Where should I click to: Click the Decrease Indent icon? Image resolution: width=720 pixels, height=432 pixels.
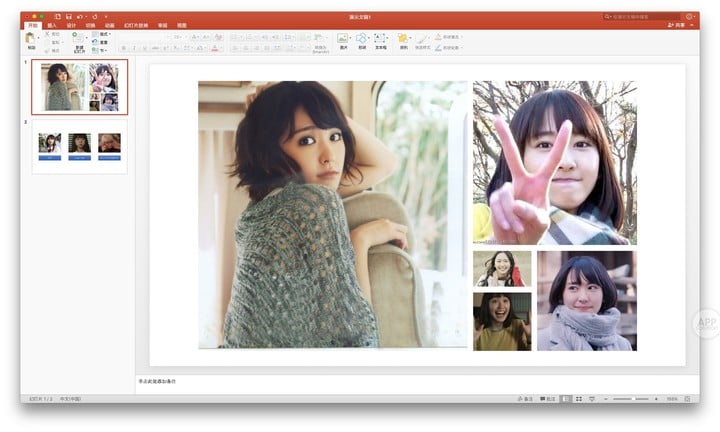pyautogui.click(x=264, y=37)
